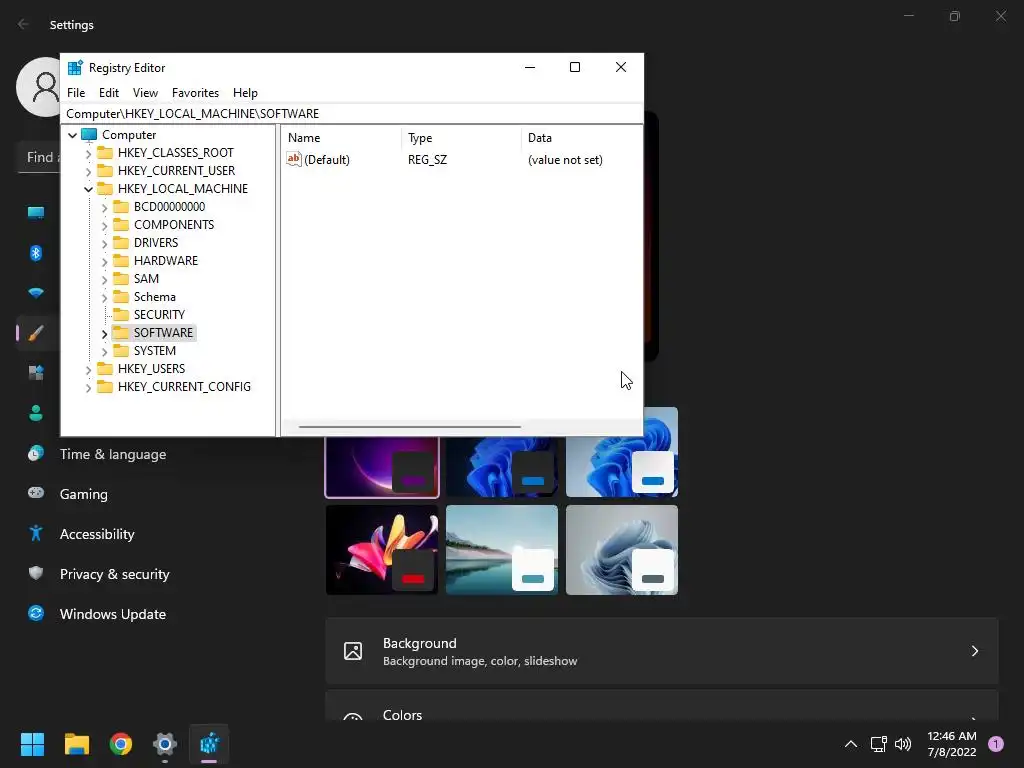Open the notification count badge
This screenshot has height=768, width=1024.
[x=996, y=744]
